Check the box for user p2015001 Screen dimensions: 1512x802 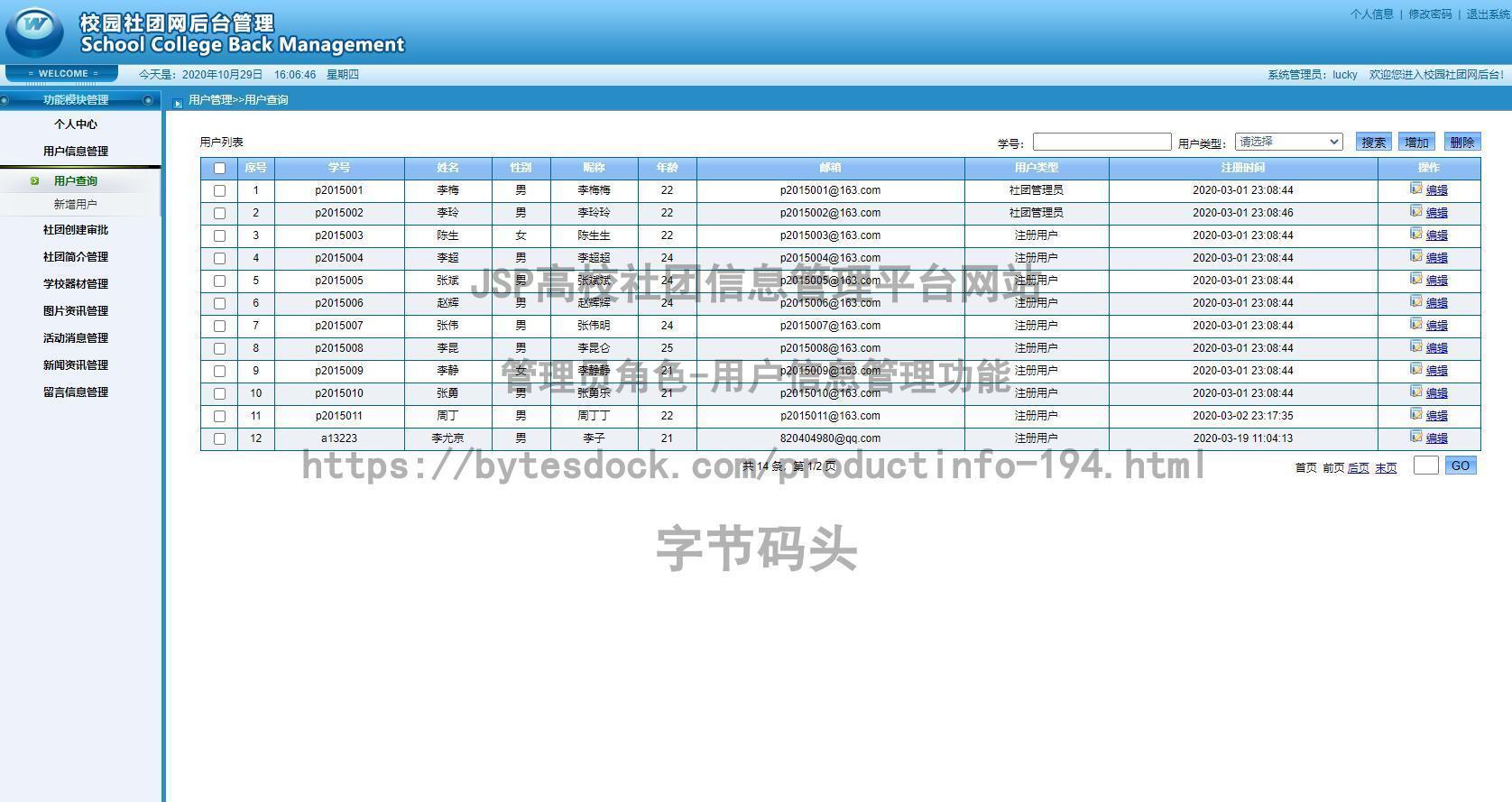pyautogui.click(x=219, y=190)
